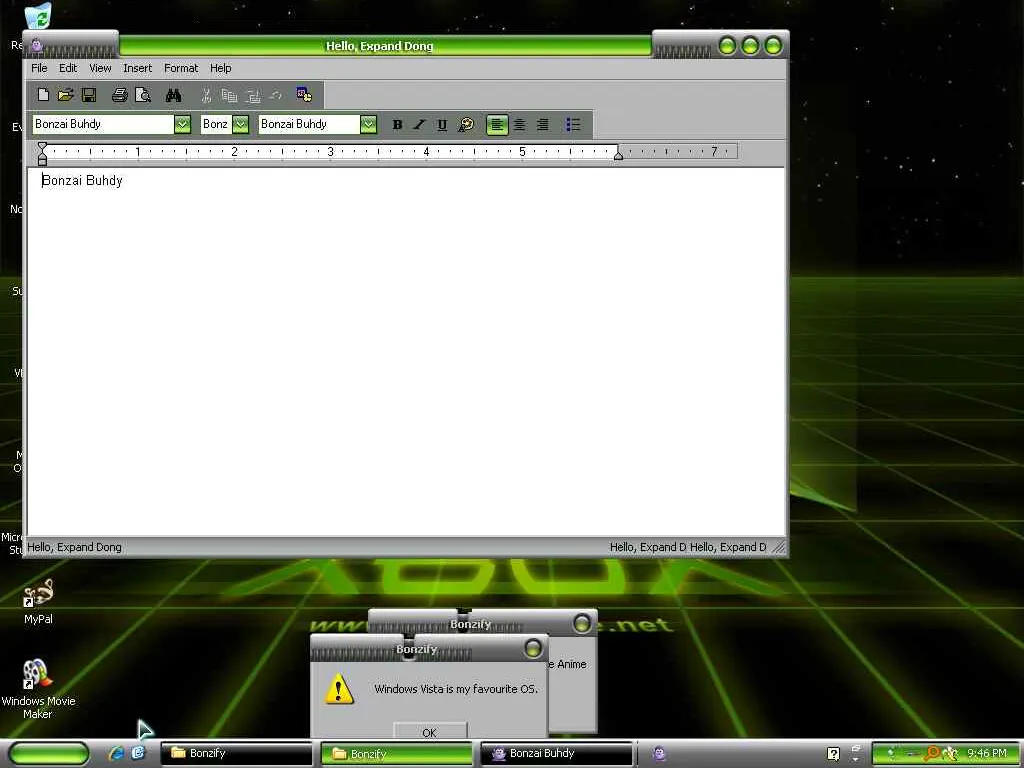The width and height of the screenshot is (1024, 768).
Task: Toggle bullet list style
Action: pos(573,124)
